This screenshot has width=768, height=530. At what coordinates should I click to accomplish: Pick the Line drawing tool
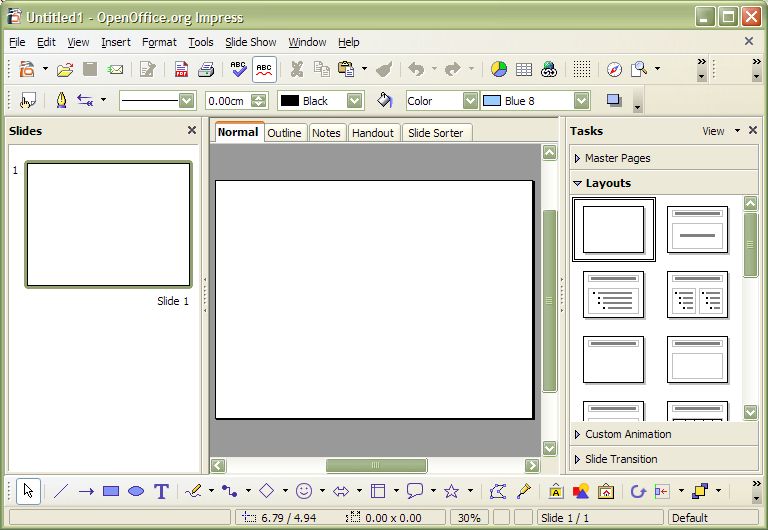click(61, 491)
